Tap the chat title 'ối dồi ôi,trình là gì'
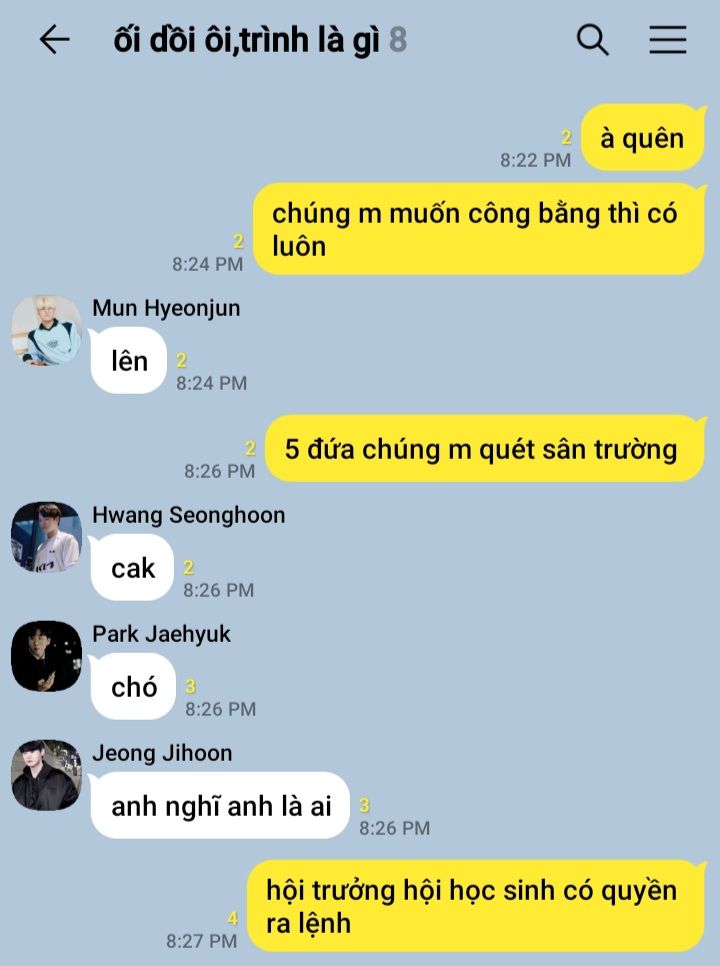Screen dimensions: 720x966 pyautogui.click(x=246, y=40)
